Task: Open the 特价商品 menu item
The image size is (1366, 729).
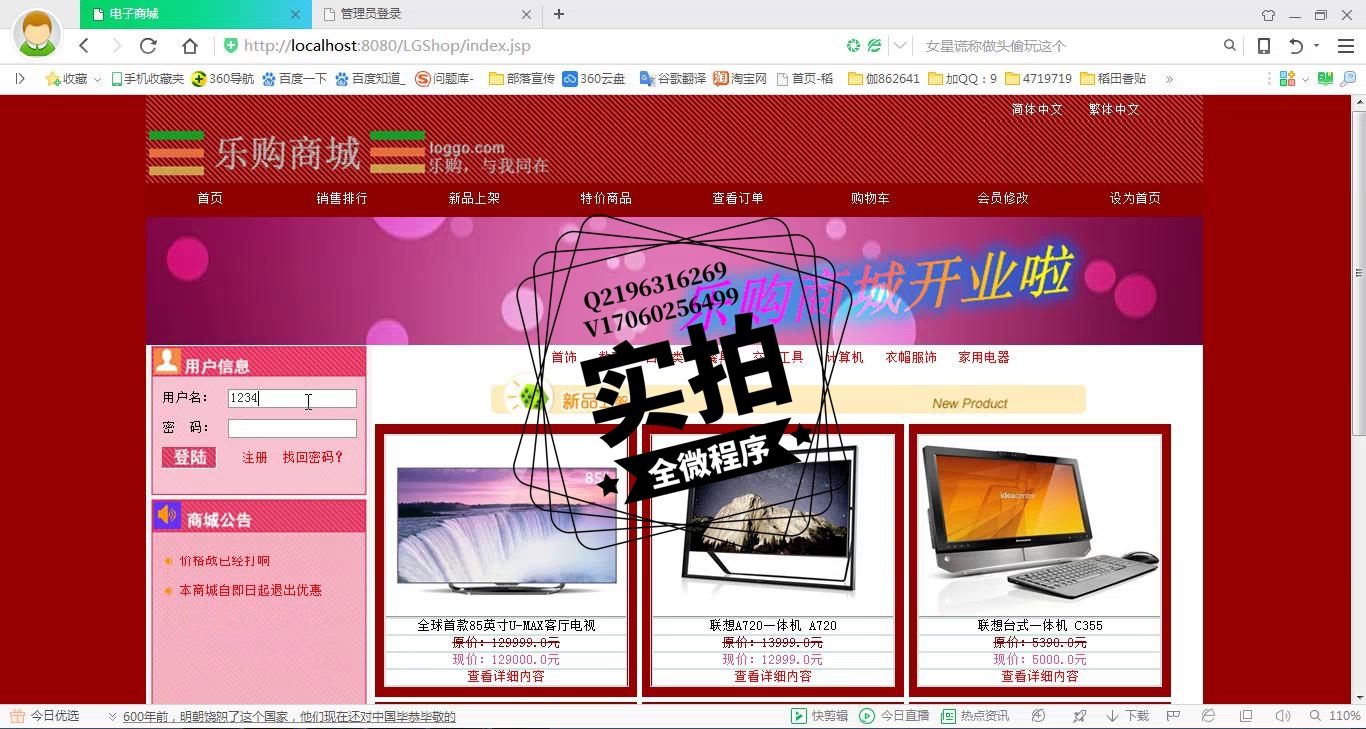Action: click(606, 198)
